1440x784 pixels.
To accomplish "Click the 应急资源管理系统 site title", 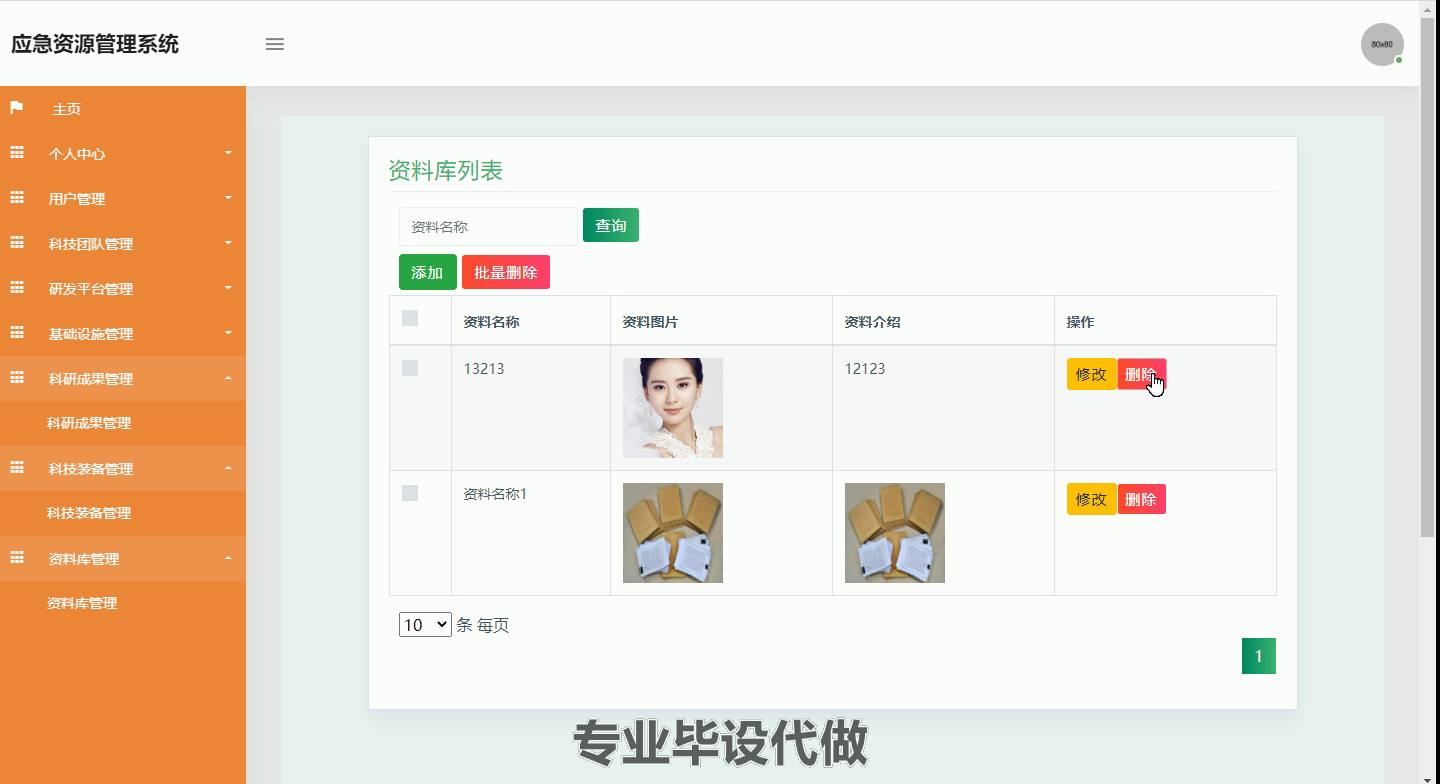I will (x=95, y=44).
